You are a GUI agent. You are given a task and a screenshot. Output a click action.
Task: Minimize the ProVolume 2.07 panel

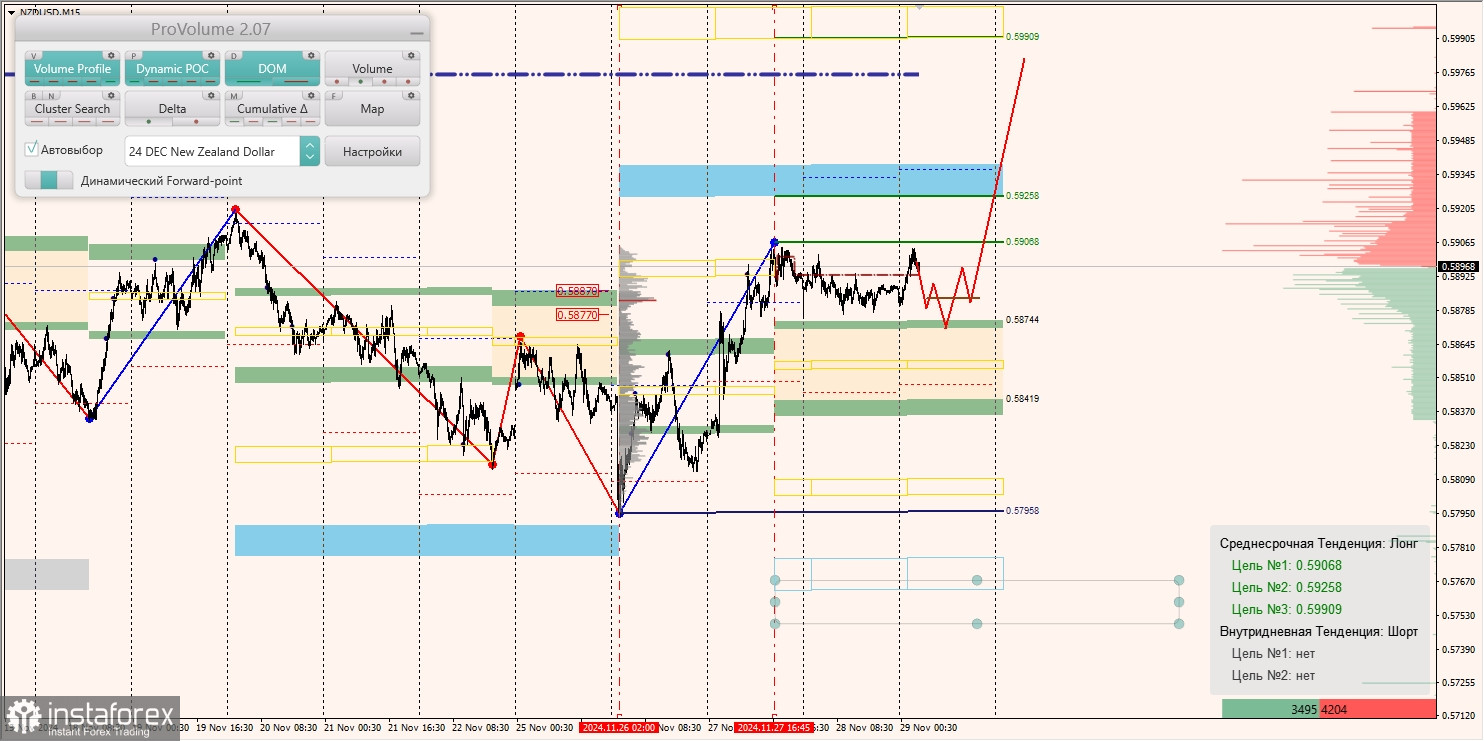pyautogui.click(x=417, y=33)
